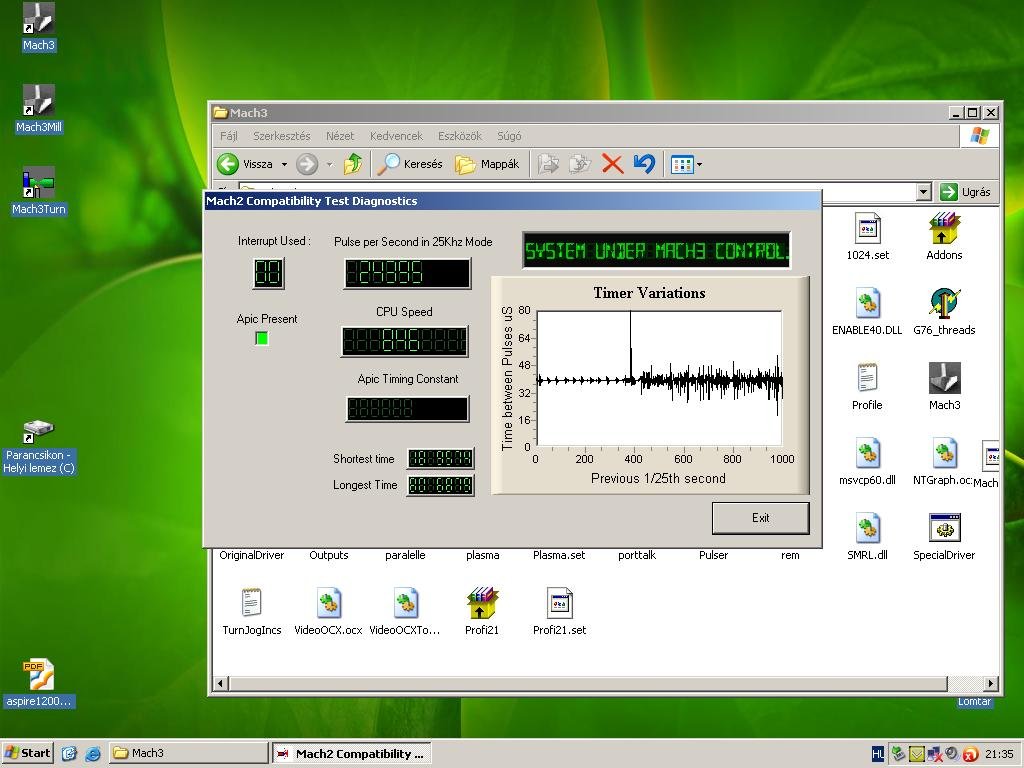
Task: Select the Profi21 archive icon
Action: click(x=482, y=603)
